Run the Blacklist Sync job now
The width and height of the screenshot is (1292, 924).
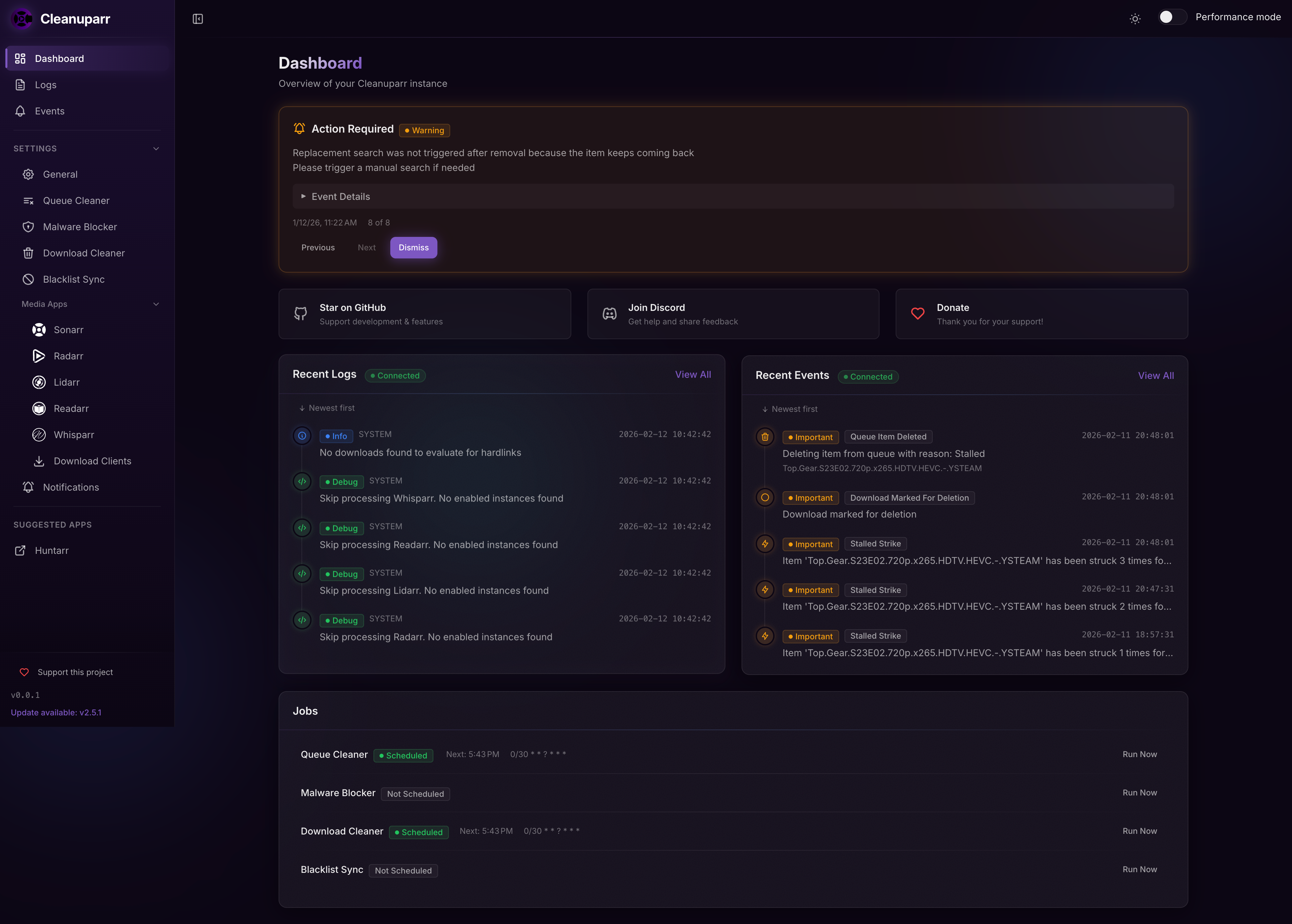click(x=1140, y=869)
